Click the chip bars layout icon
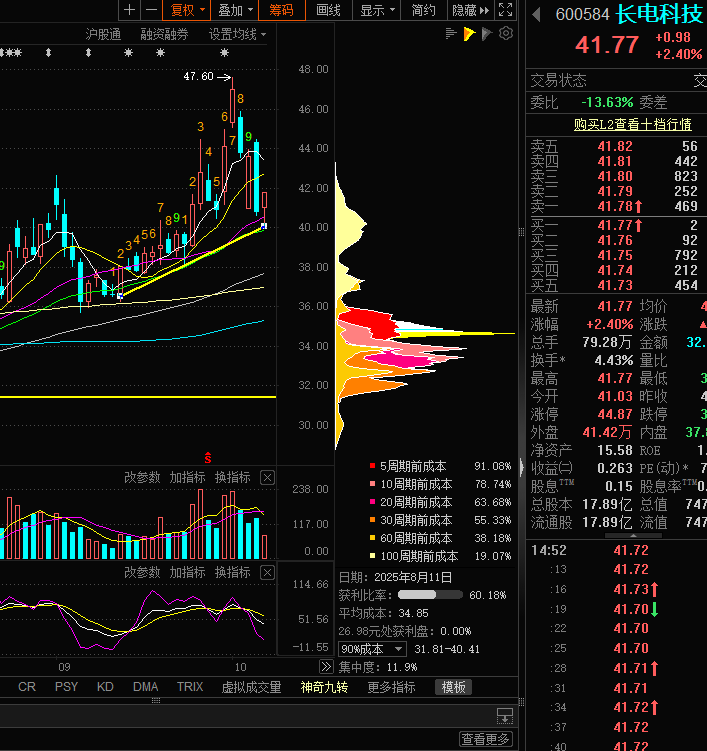The height and width of the screenshot is (751, 707). click(x=451, y=34)
